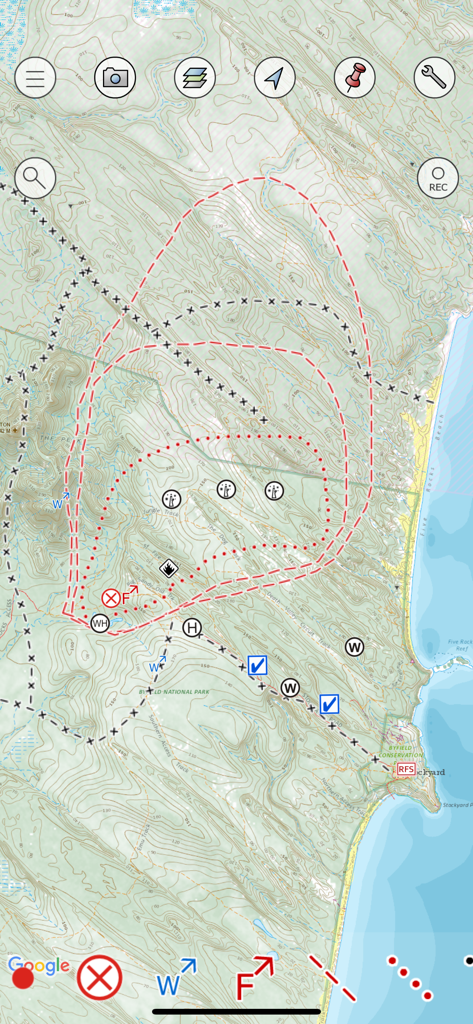This screenshot has height=1024, width=473.
Task: Choose red dot symbol in bottom palette
Action: point(23,978)
